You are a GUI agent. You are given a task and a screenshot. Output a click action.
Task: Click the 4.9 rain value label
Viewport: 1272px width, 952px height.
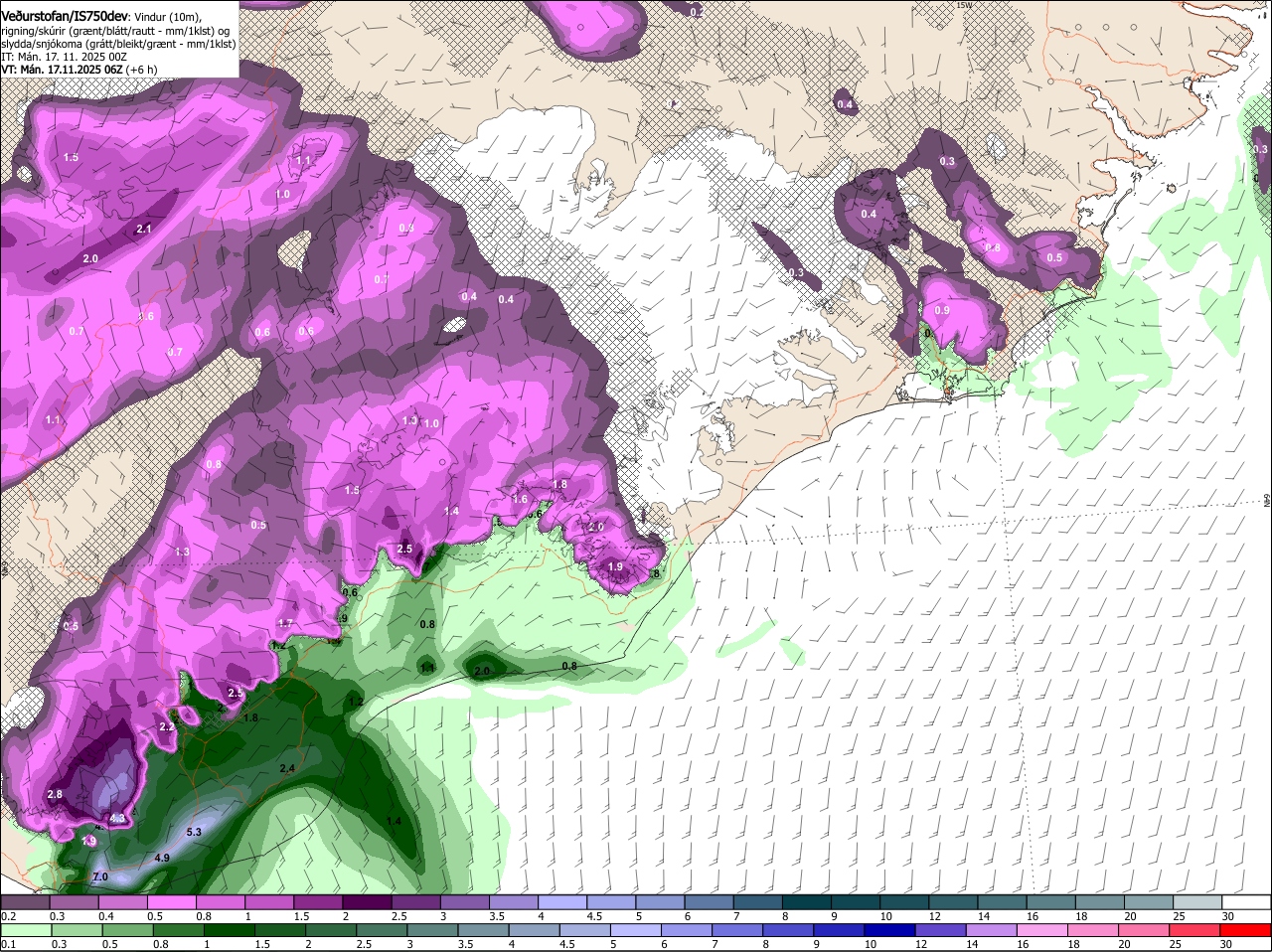point(162,858)
